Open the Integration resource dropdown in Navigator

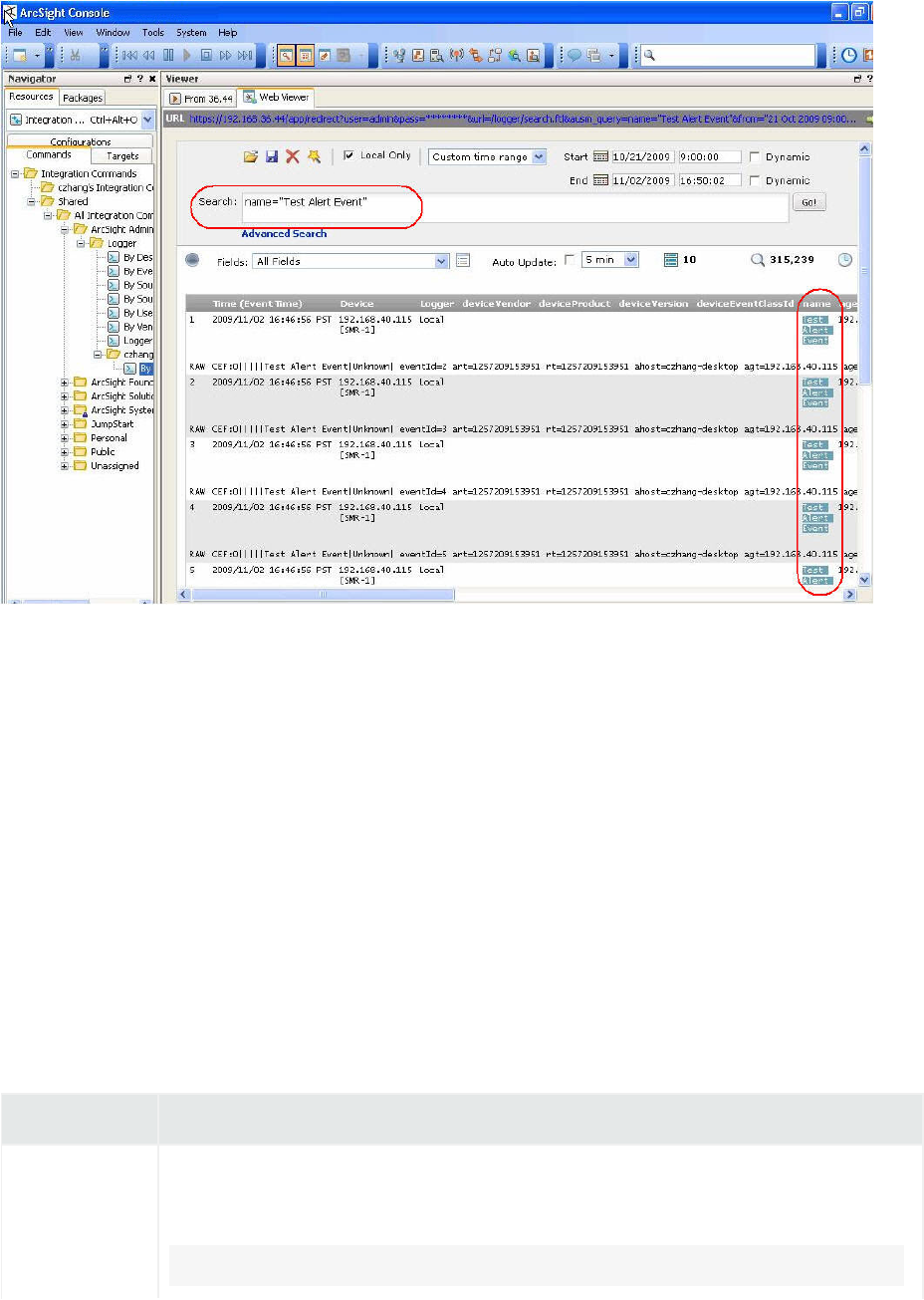[147, 120]
